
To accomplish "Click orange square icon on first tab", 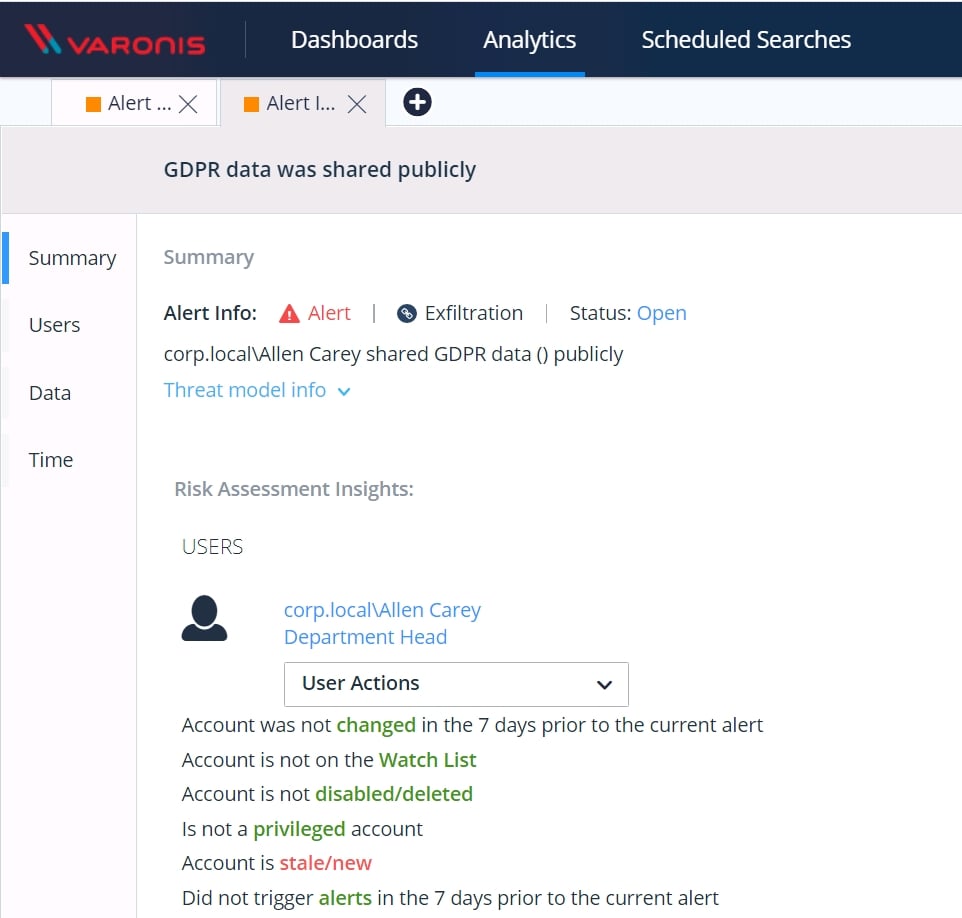I will coord(93,104).
